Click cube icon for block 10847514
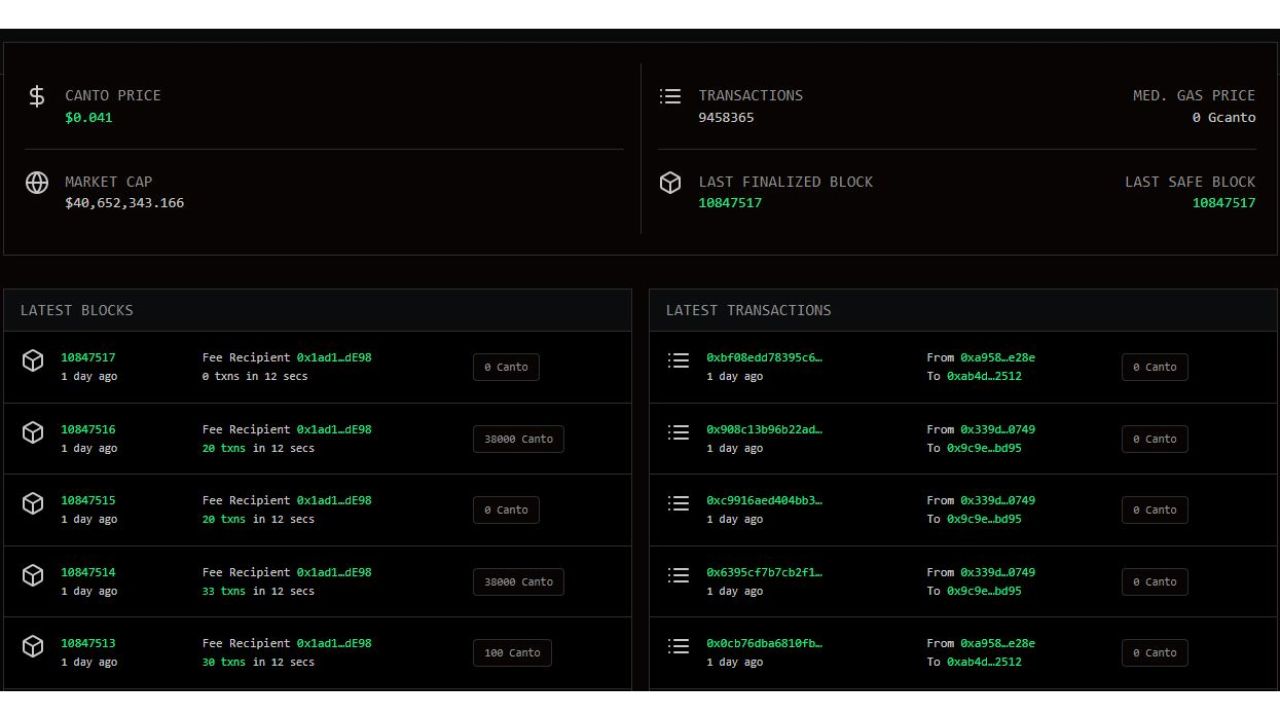The width and height of the screenshot is (1280, 720). (x=33, y=575)
